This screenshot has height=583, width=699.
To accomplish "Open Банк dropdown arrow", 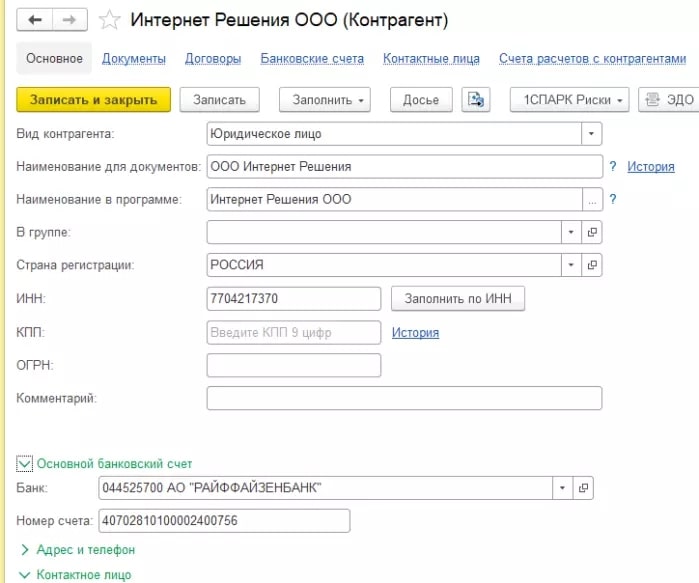I will click(563, 488).
